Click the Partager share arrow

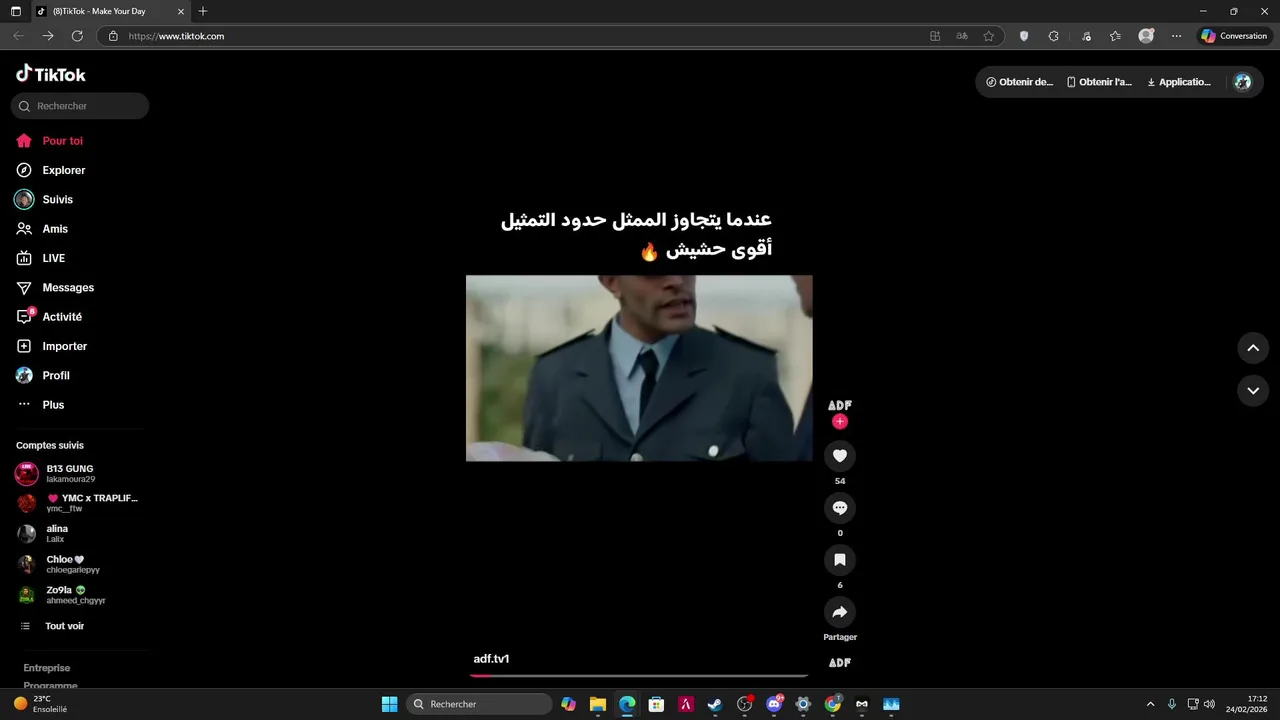click(840, 612)
